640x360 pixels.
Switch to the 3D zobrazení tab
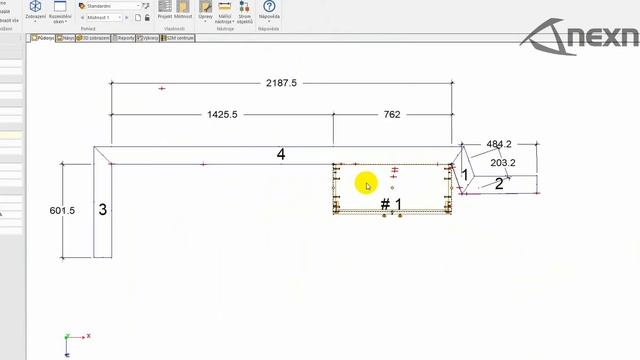(x=93, y=38)
